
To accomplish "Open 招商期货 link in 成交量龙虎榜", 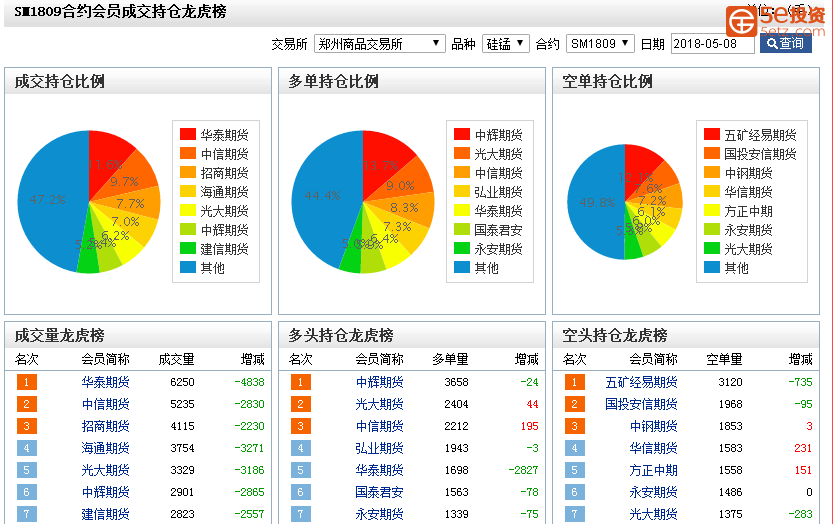I will coord(105,426).
